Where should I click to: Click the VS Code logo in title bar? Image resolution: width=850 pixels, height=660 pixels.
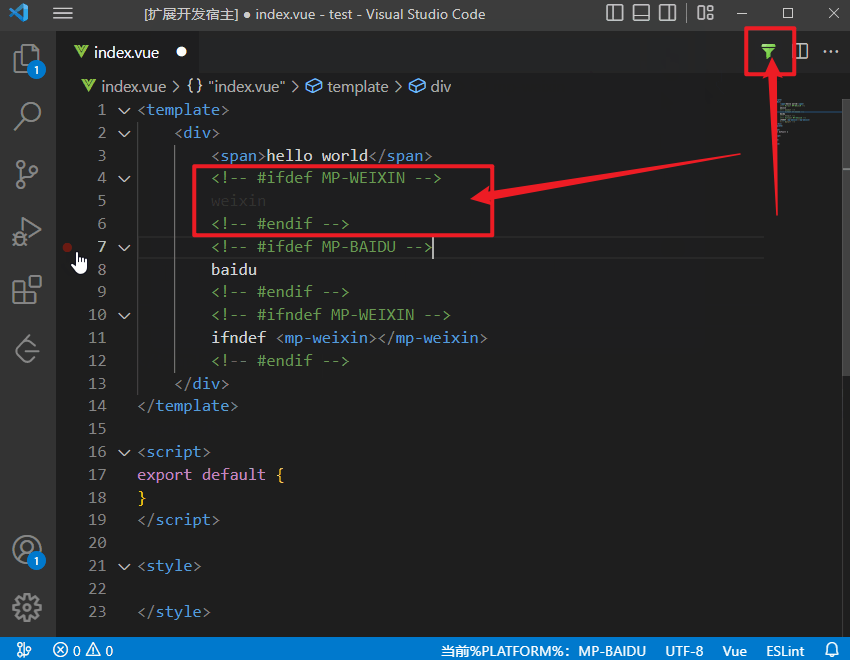coord(19,12)
